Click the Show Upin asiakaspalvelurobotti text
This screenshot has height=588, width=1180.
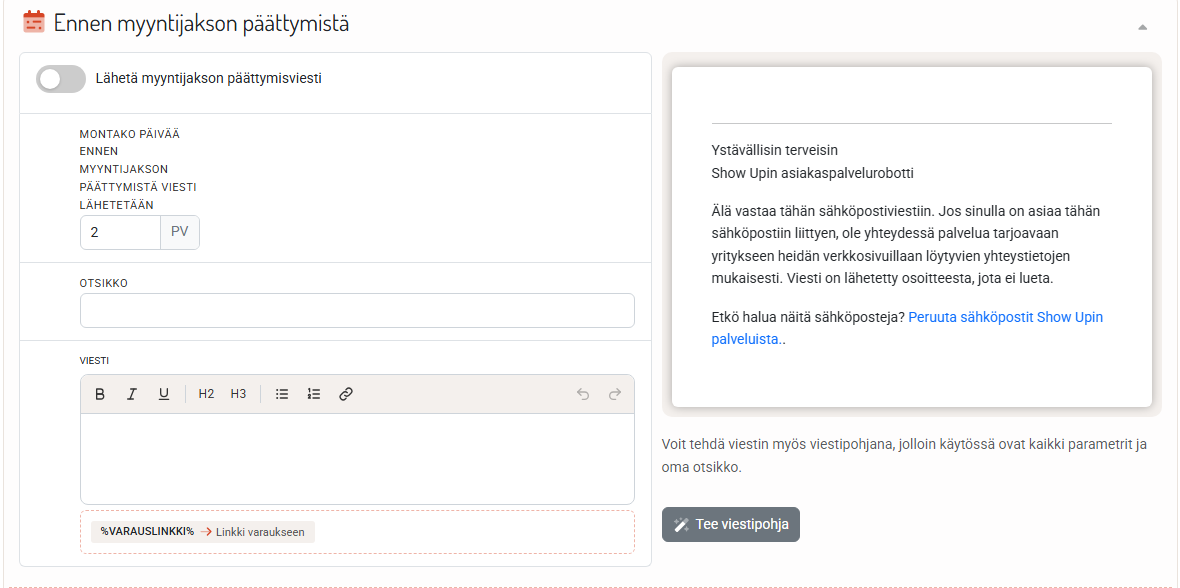(813, 173)
